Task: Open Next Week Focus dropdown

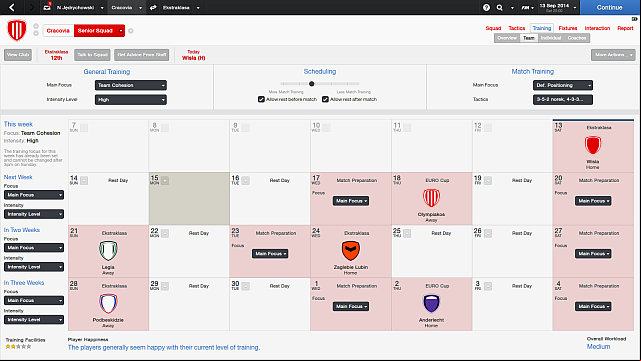Action: [x=34, y=195]
